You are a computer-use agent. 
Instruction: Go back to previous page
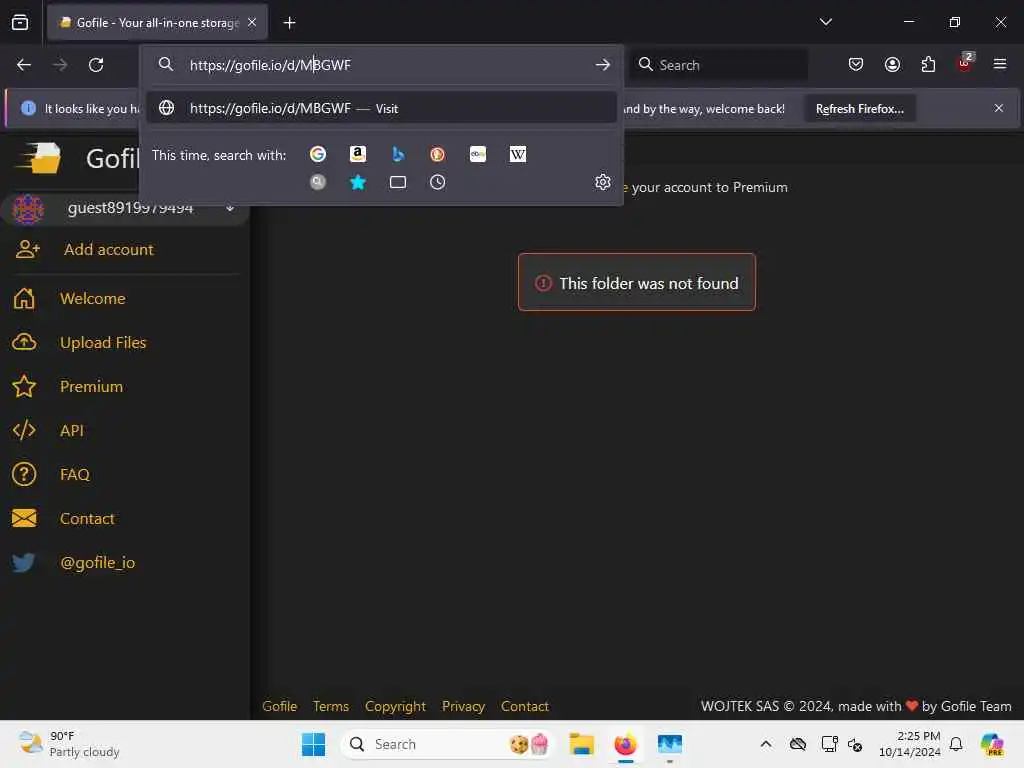[24, 65]
